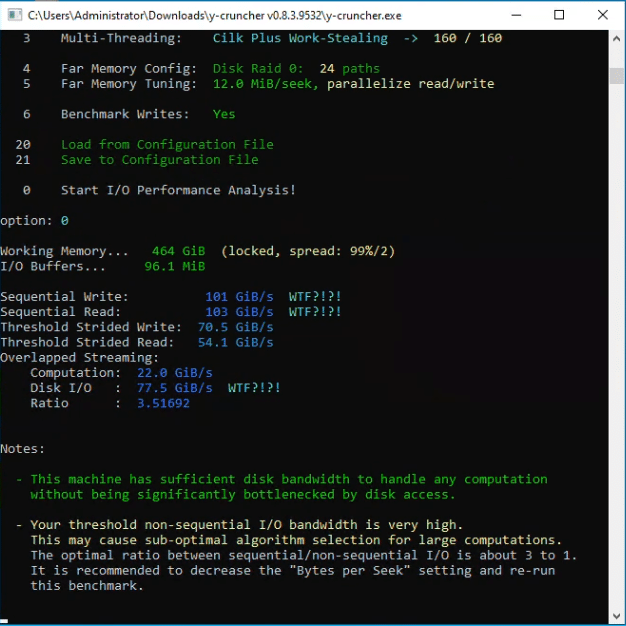The width and height of the screenshot is (626, 626).
Task: Click the scrollbar up arrow
Action: click(616, 39)
